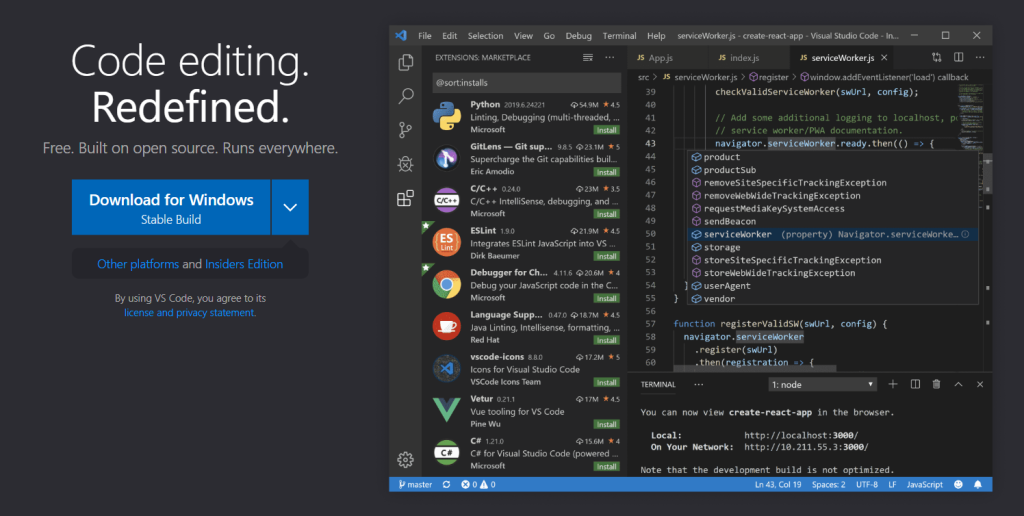Open extensions panel more actions ellipsis
The image size is (1024, 516).
coord(609,57)
